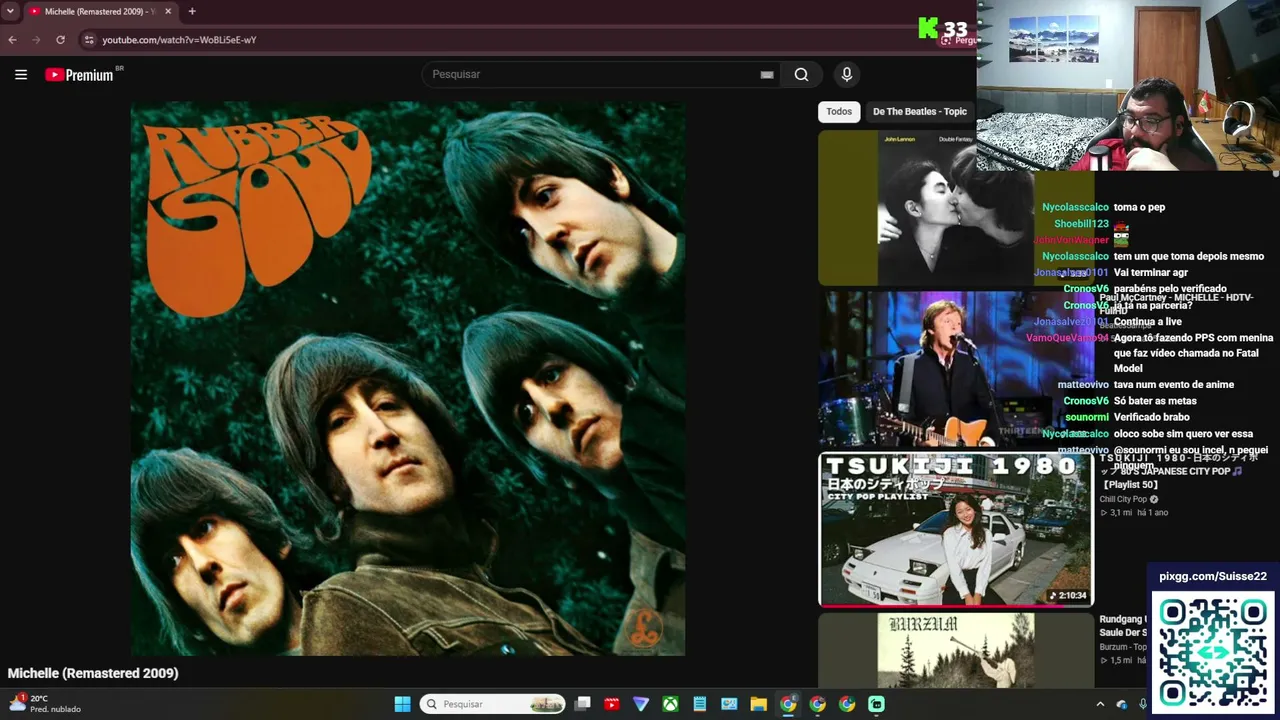Open the Windows Start menu
Viewport: 1280px width, 720px height.
402,704
